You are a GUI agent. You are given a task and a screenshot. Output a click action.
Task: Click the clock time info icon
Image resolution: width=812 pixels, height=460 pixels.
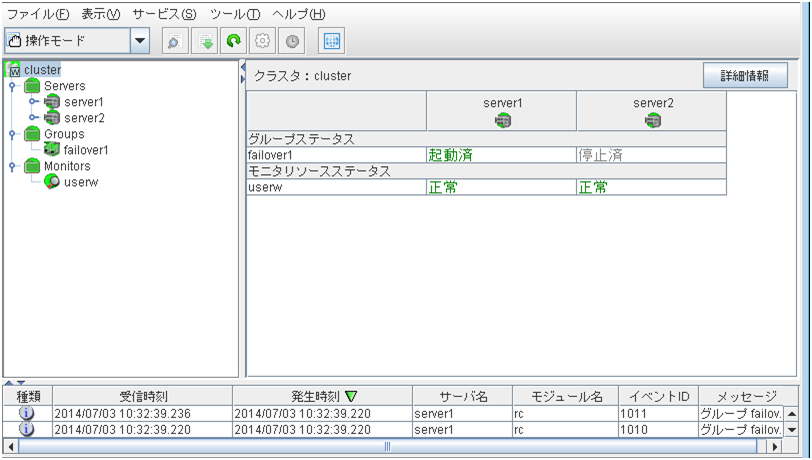(x=292, y=42)
